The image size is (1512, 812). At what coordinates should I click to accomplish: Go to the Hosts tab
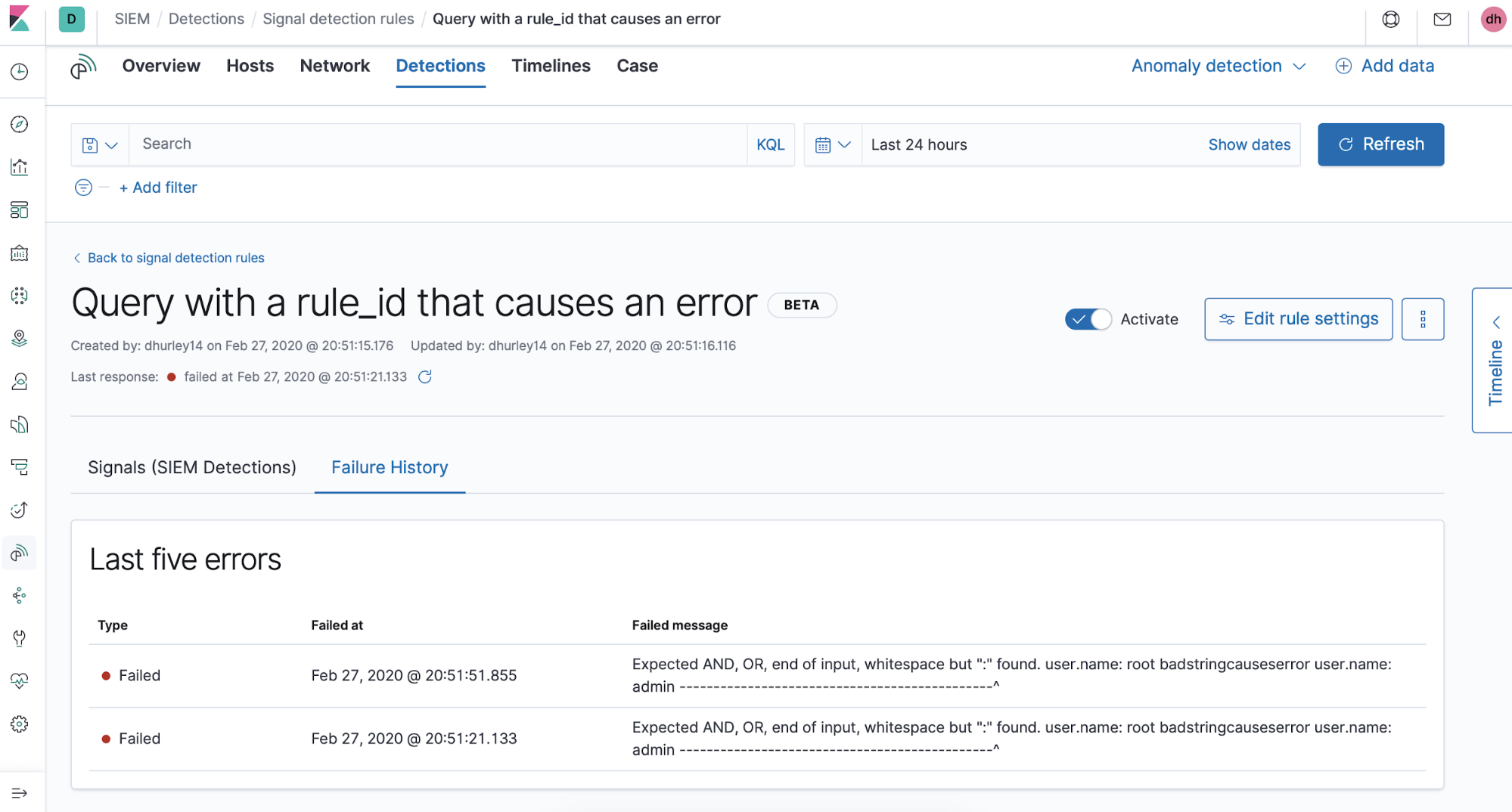[250, 67]
